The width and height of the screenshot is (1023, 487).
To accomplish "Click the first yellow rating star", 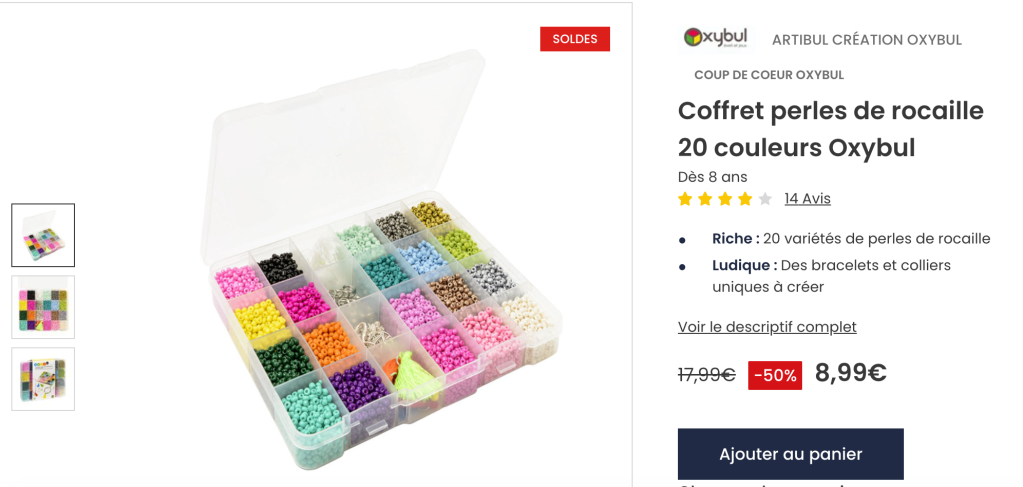I will [685, 199].
